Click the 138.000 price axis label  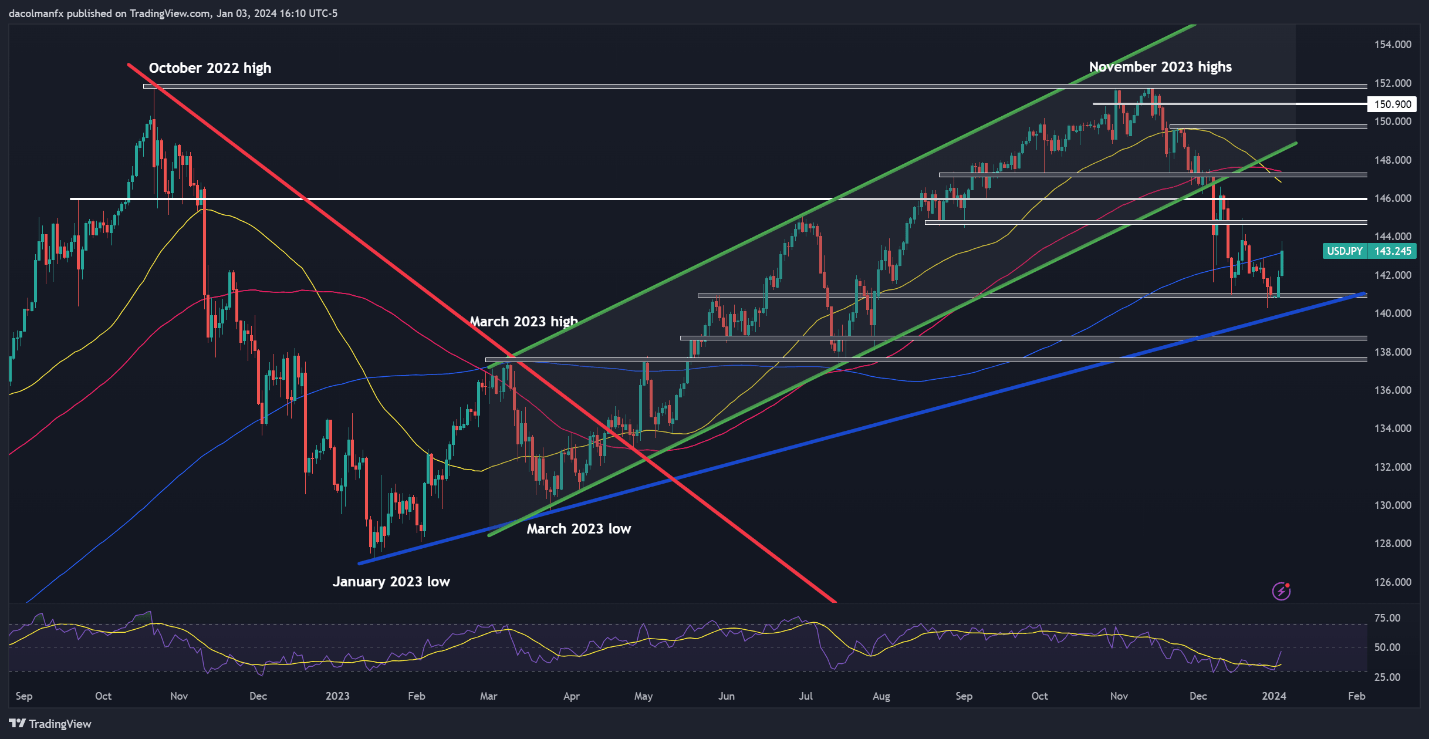[x=1393, y=352]
